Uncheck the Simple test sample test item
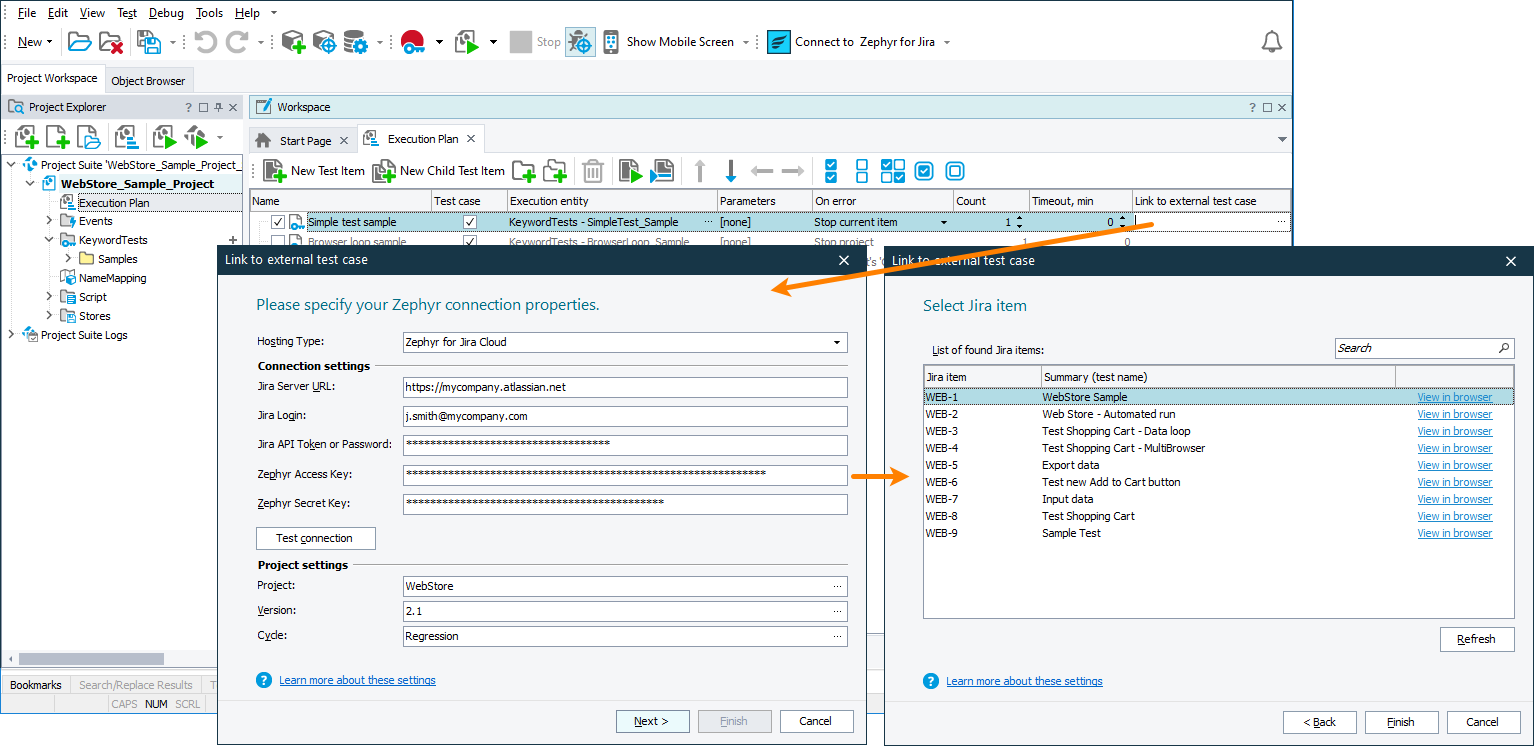The image size is (1534, 747). (x=277, y=221)
